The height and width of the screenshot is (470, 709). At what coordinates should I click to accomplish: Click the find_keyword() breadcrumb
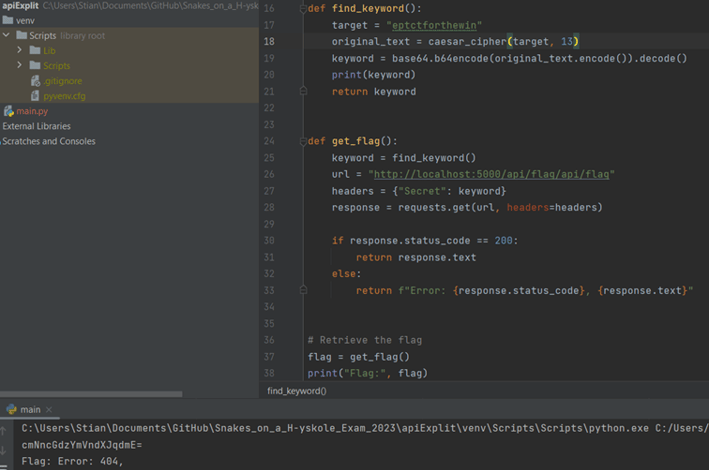[297, 391]
